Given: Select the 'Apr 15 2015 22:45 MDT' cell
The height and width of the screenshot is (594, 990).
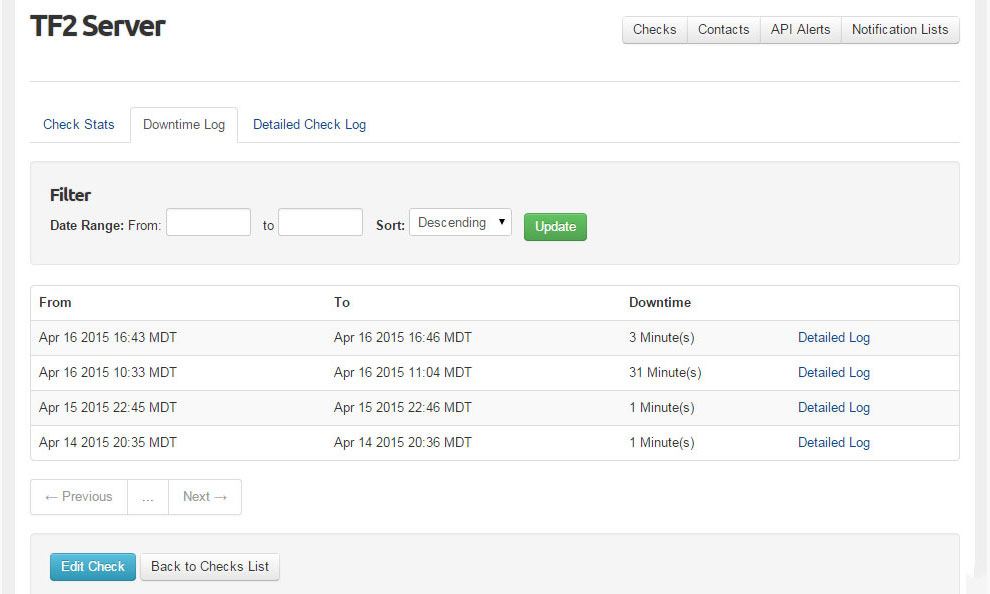Looking at the screenshot, I should [108, 408].
